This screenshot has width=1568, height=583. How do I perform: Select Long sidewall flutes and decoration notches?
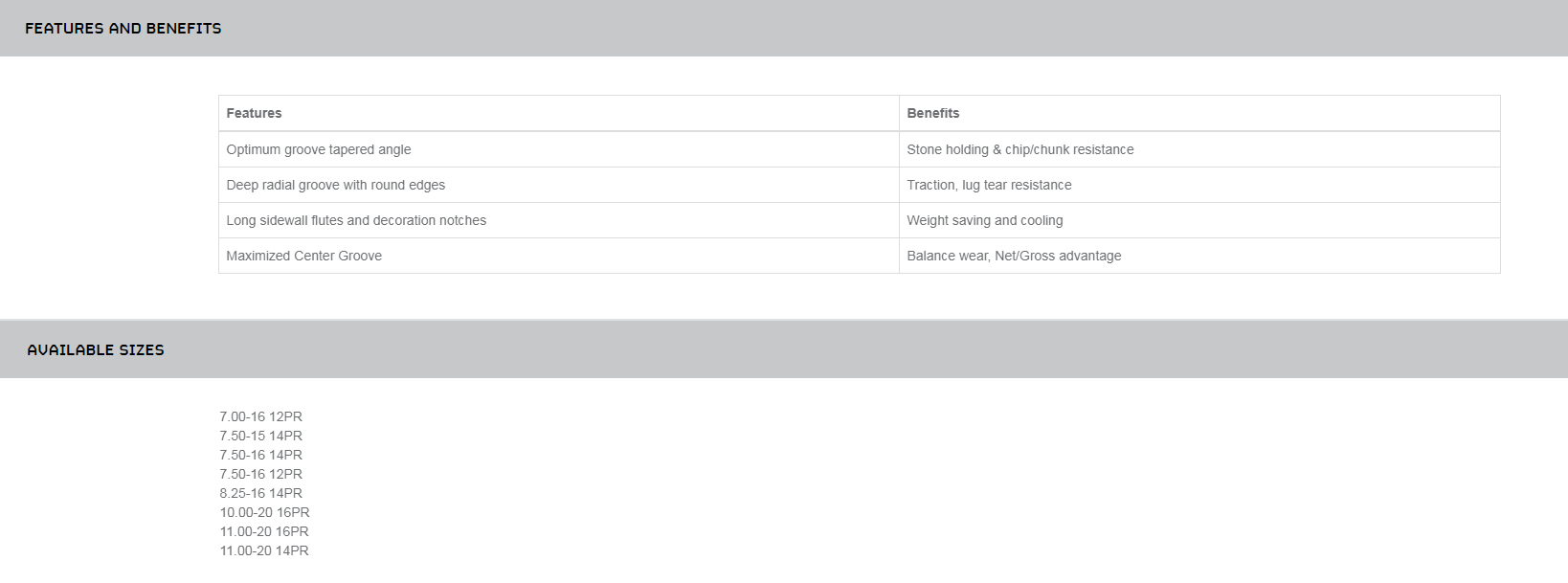pyautogui.click(x=356, y=220)
